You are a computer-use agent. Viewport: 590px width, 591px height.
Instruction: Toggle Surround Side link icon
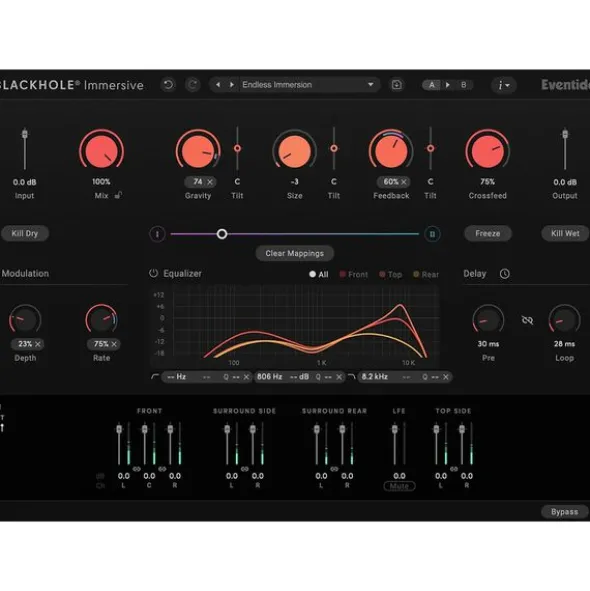tap(245, 469)
